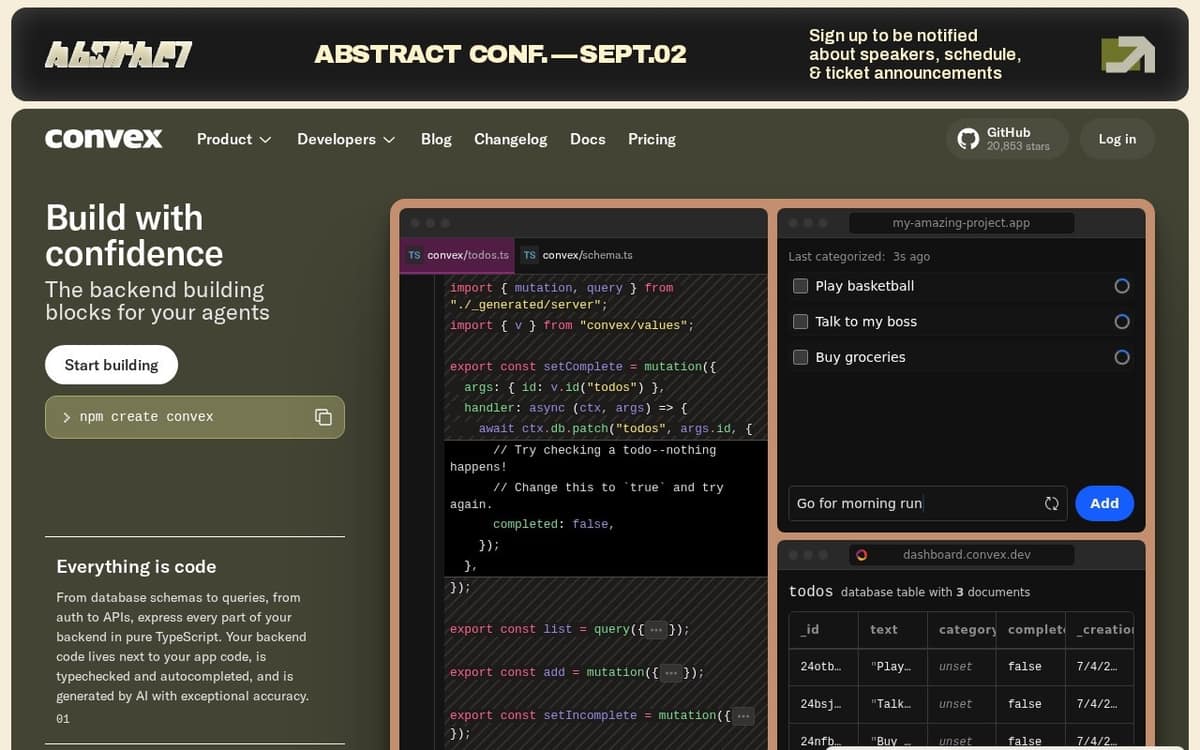Open the Pricing page

point(652,139)
